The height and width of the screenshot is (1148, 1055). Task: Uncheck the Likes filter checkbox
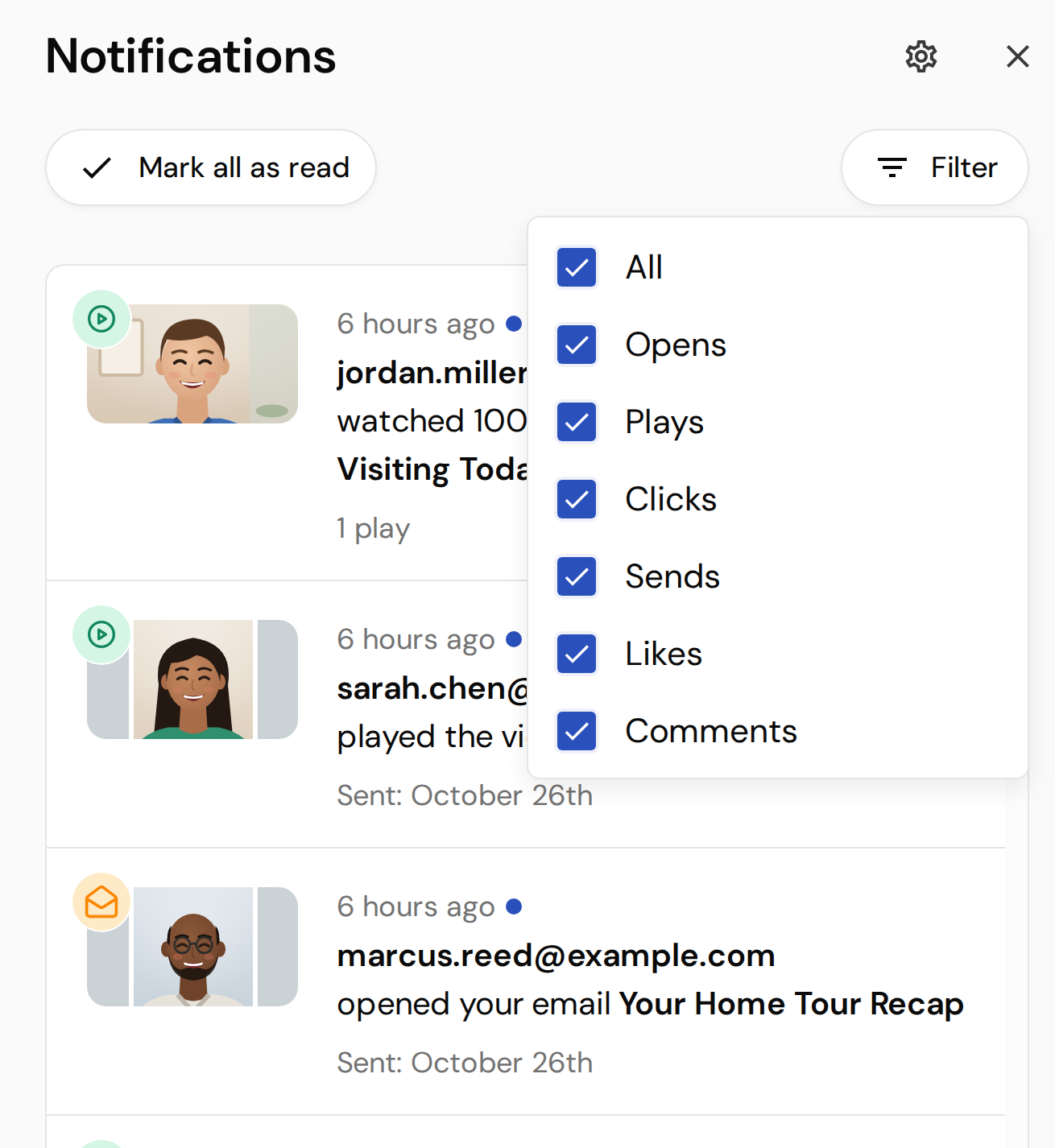(577, 654)
